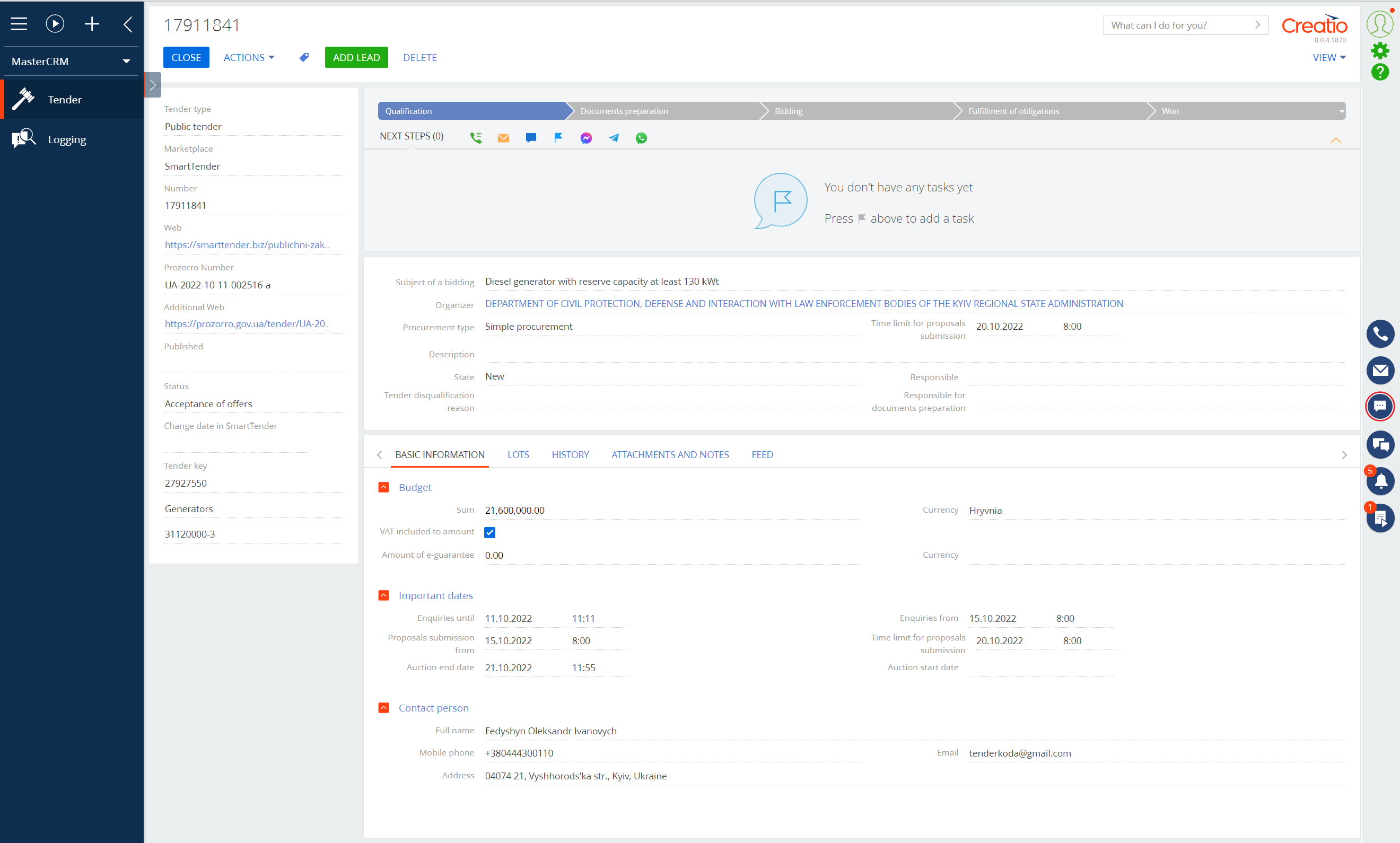Uncheck VAT included to amount checkbox
The image size is (1400, 843).
[x=490, y=532]
